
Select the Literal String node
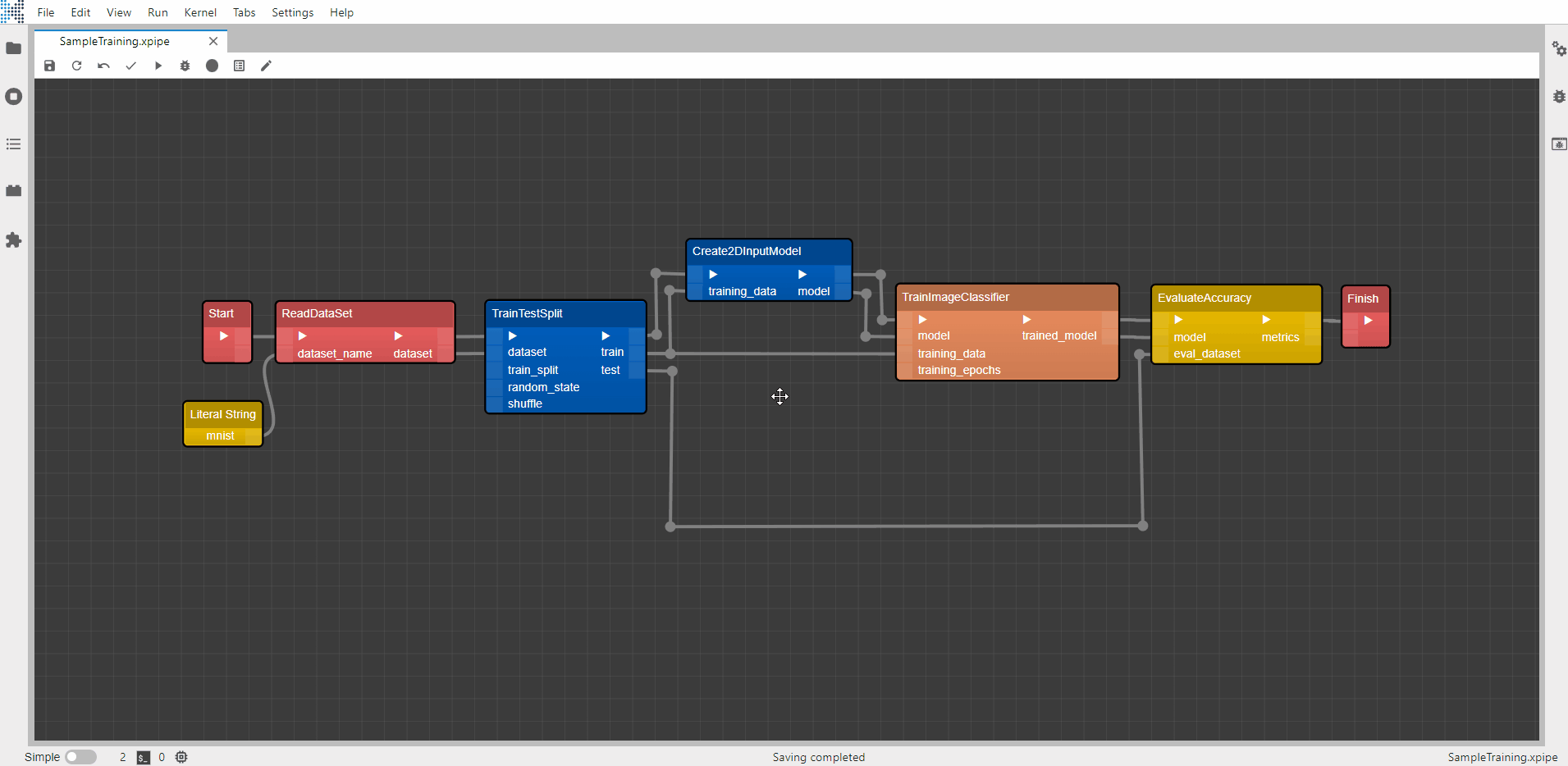pyautogui.click(x=223, y=414)
